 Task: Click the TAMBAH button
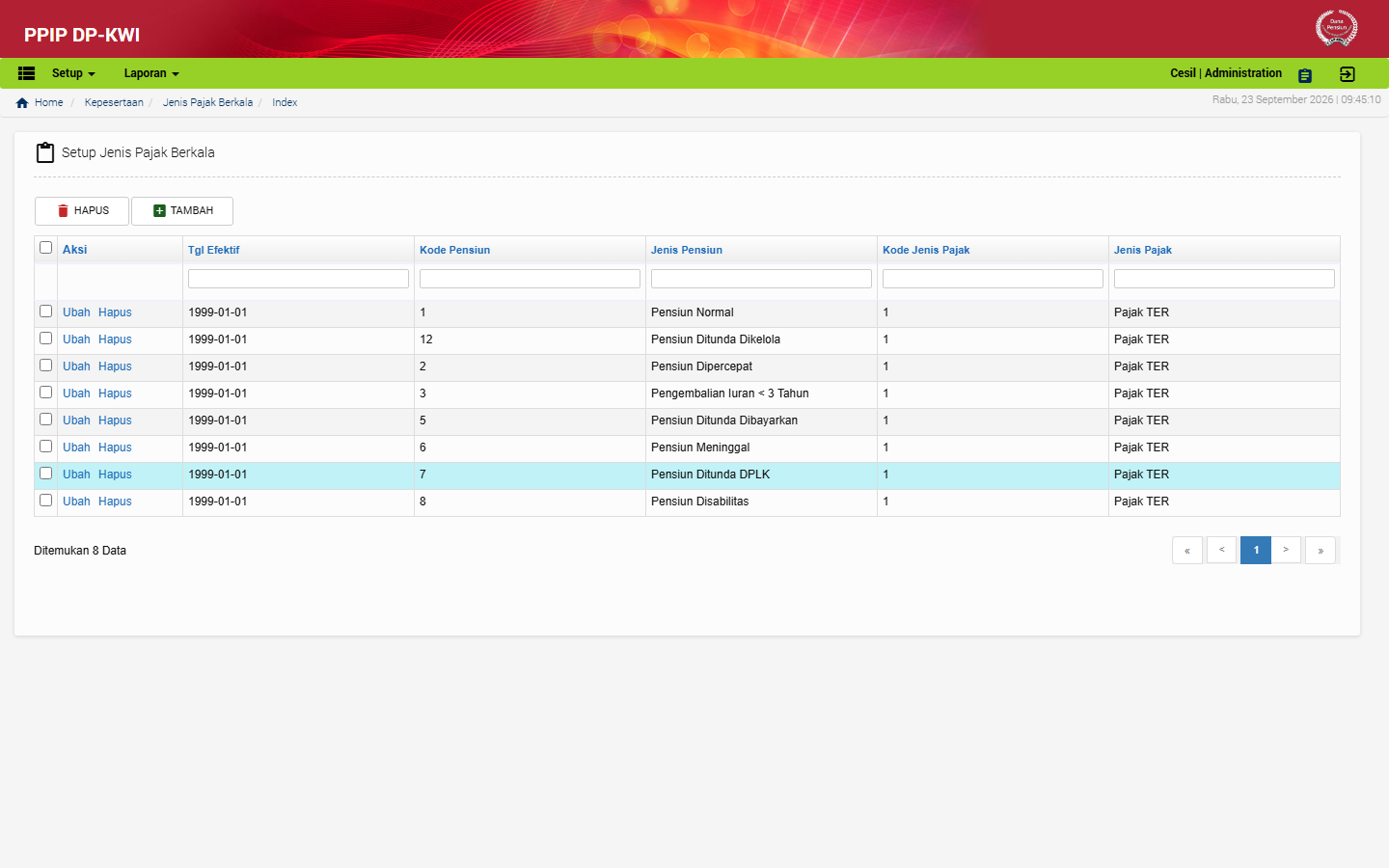point(182,211)
